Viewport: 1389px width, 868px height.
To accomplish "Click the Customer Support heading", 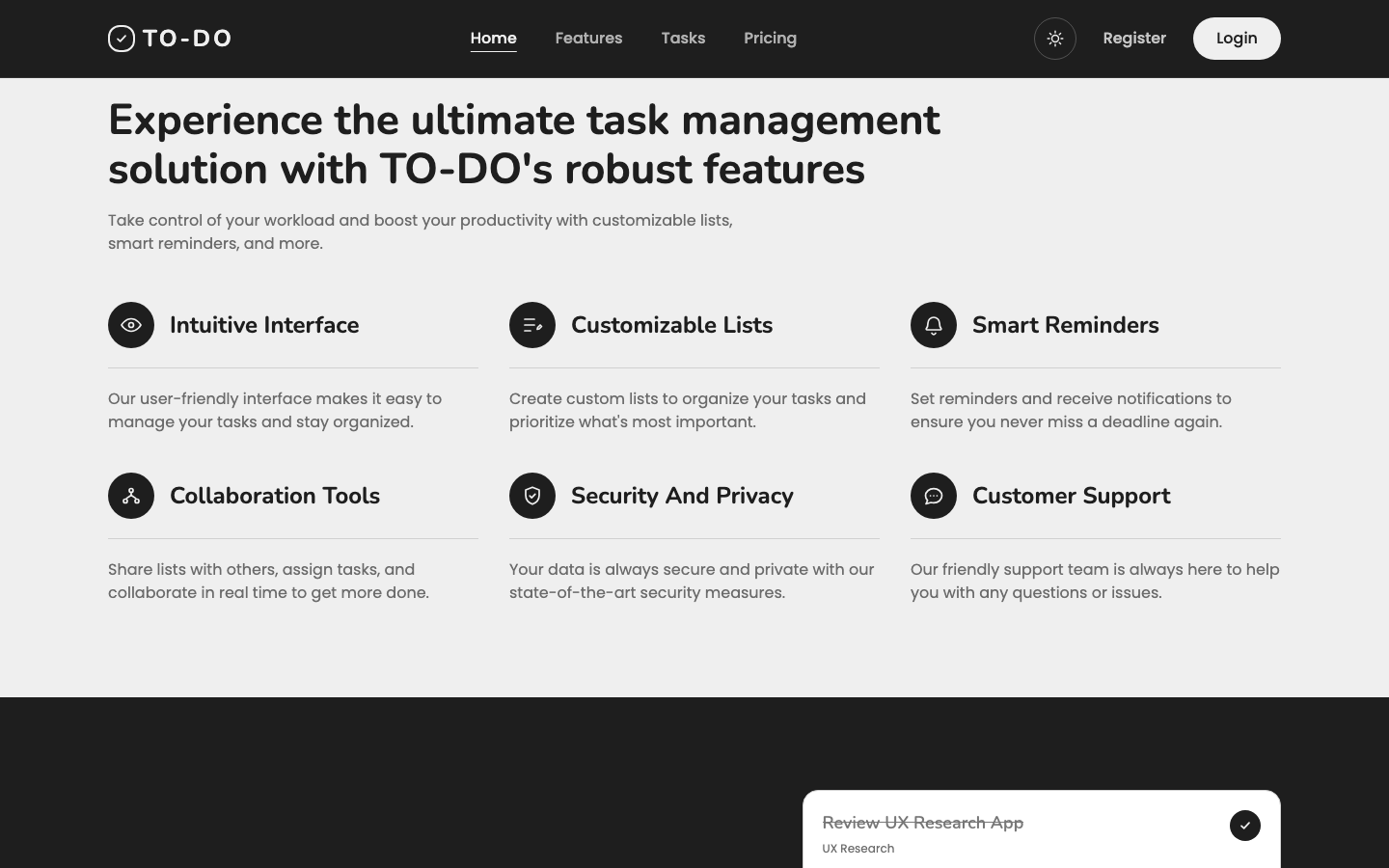I will (x=1072, y=496).
